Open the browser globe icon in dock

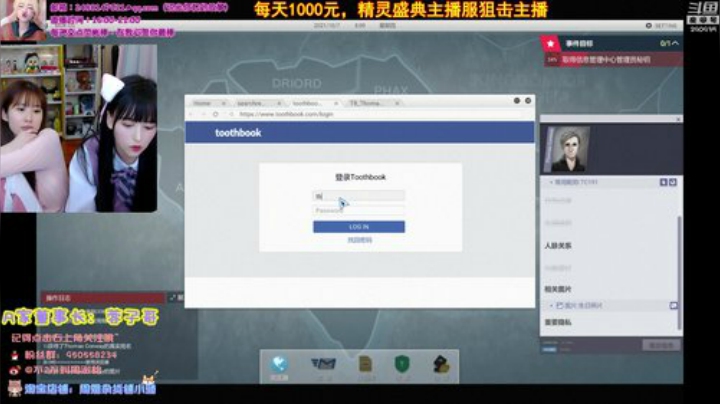(279, 365)
